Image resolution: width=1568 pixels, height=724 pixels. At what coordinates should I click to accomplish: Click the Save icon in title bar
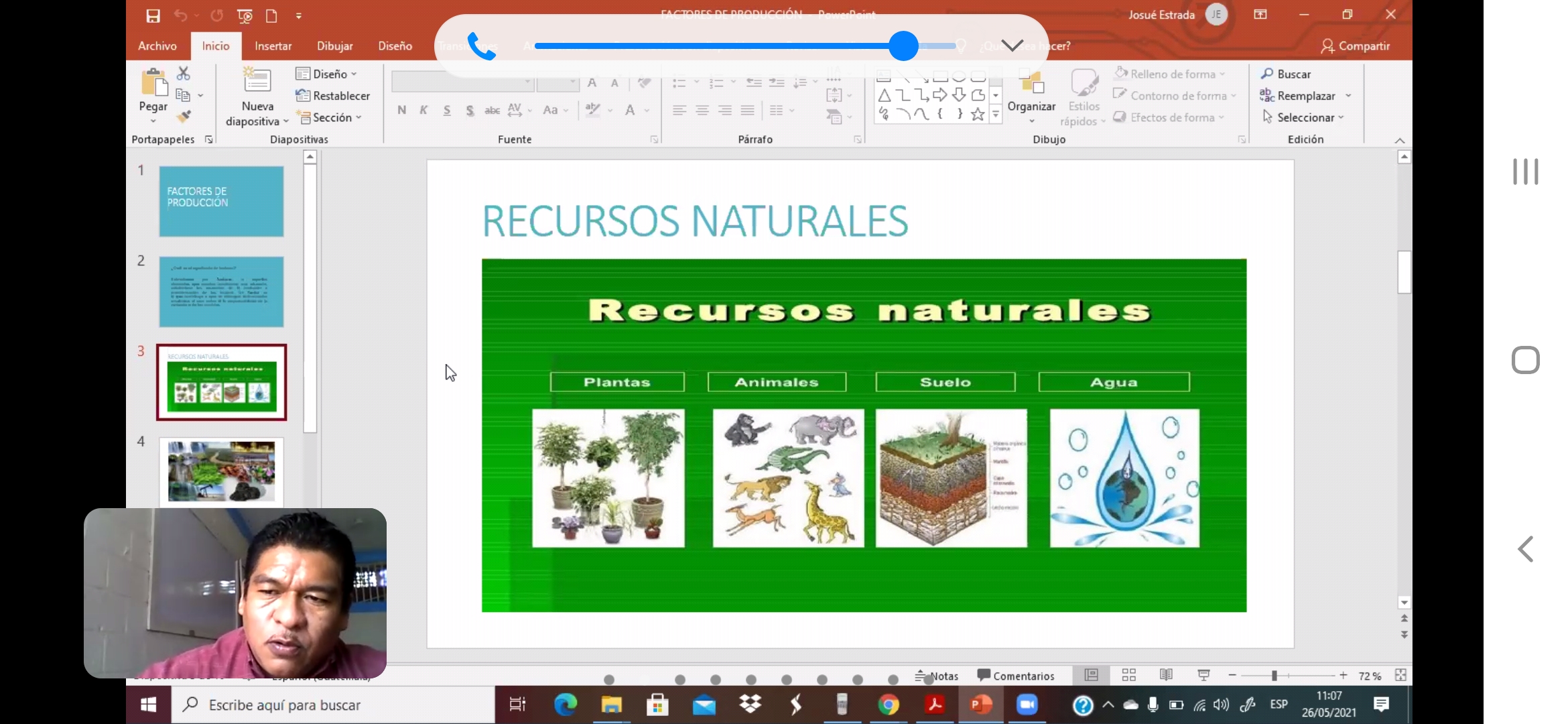pos(153,15)
